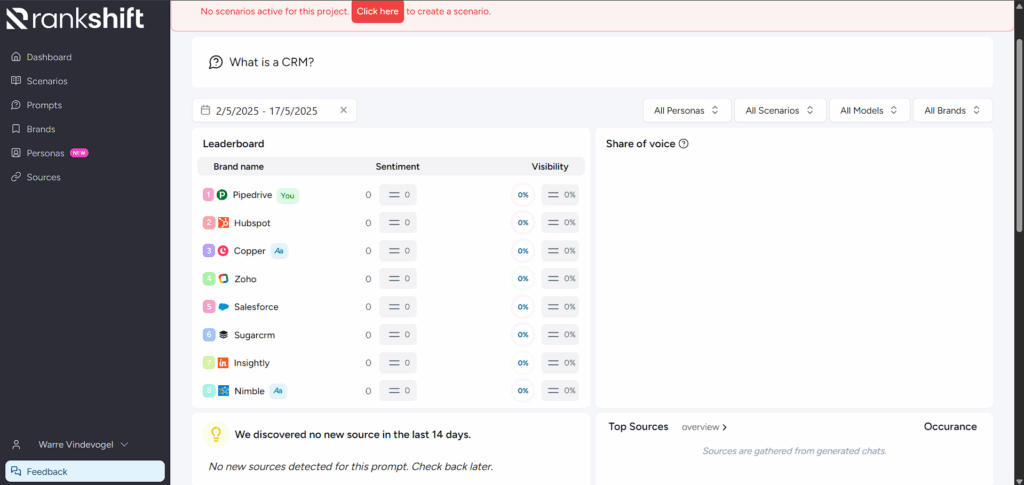Navigate to Brands in sidebar
The width and height of the screenshot is (1024, 485).
point(40,129)
